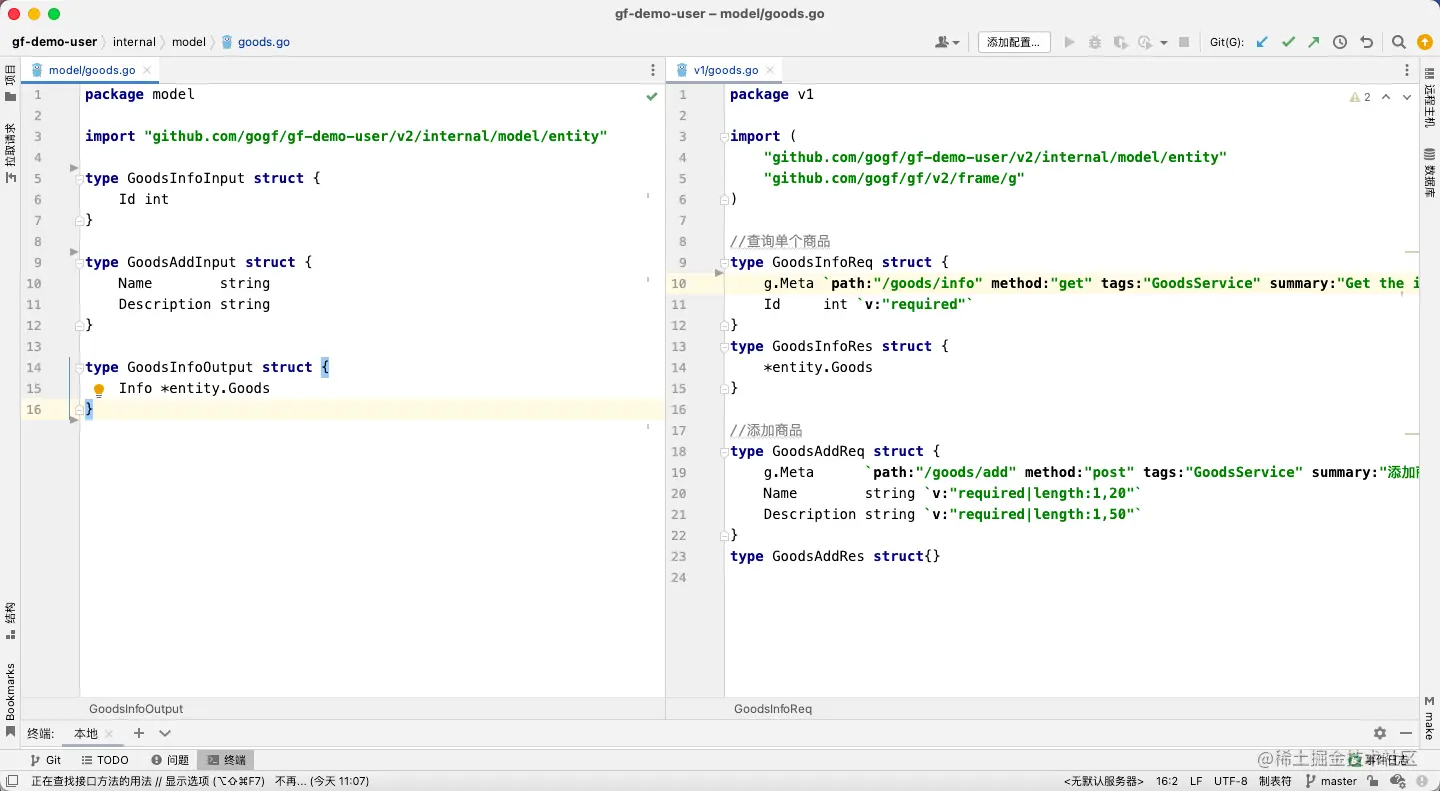Image resolution: width=1440 pixels, height=791 pixels.
Task: Close the 本地 terminal tab
Action: point(109,734)
